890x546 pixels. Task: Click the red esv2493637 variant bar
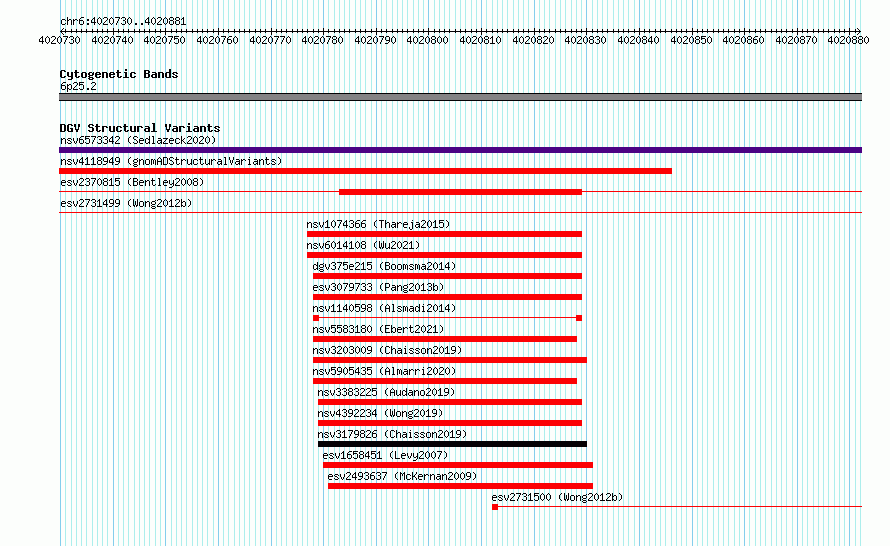[x=460, y=486]
